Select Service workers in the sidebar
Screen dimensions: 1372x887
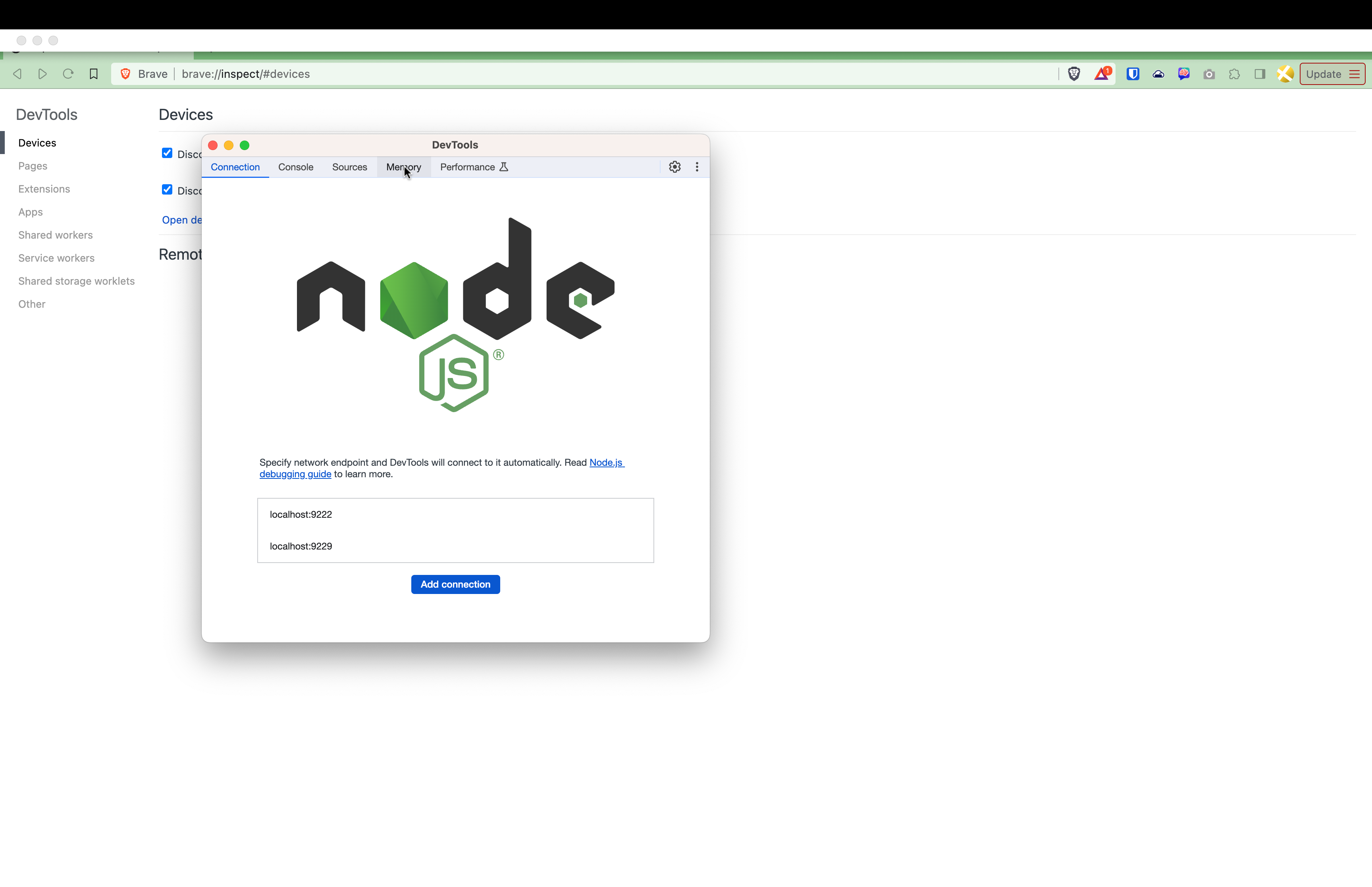point(56,258)
